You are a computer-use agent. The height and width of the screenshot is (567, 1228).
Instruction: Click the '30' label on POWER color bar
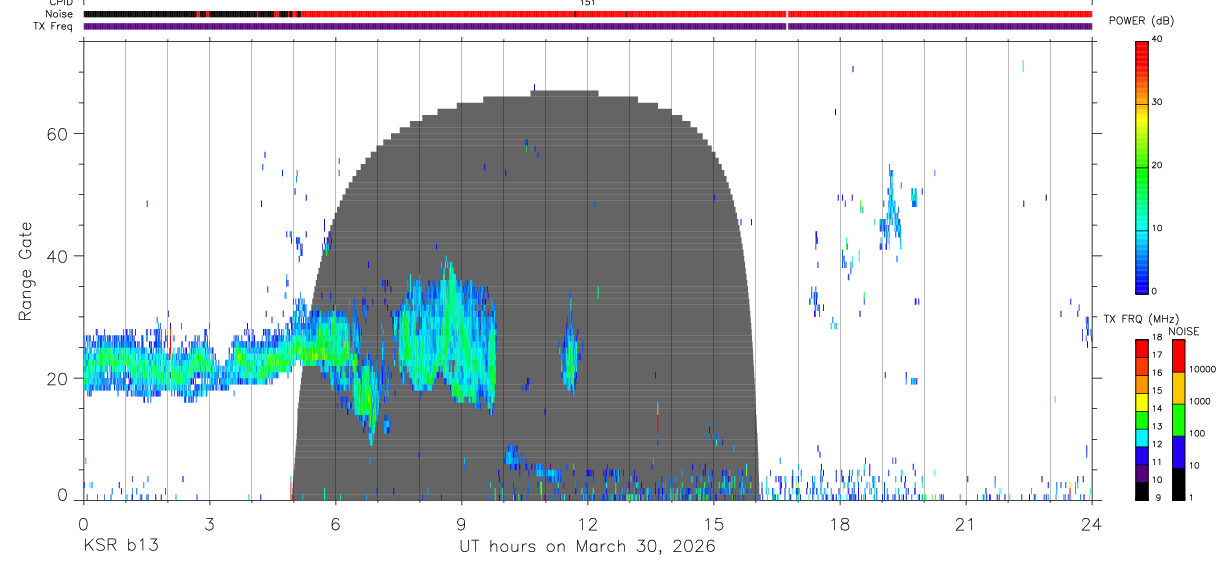pyautogui.click(x=1158, y=102)
